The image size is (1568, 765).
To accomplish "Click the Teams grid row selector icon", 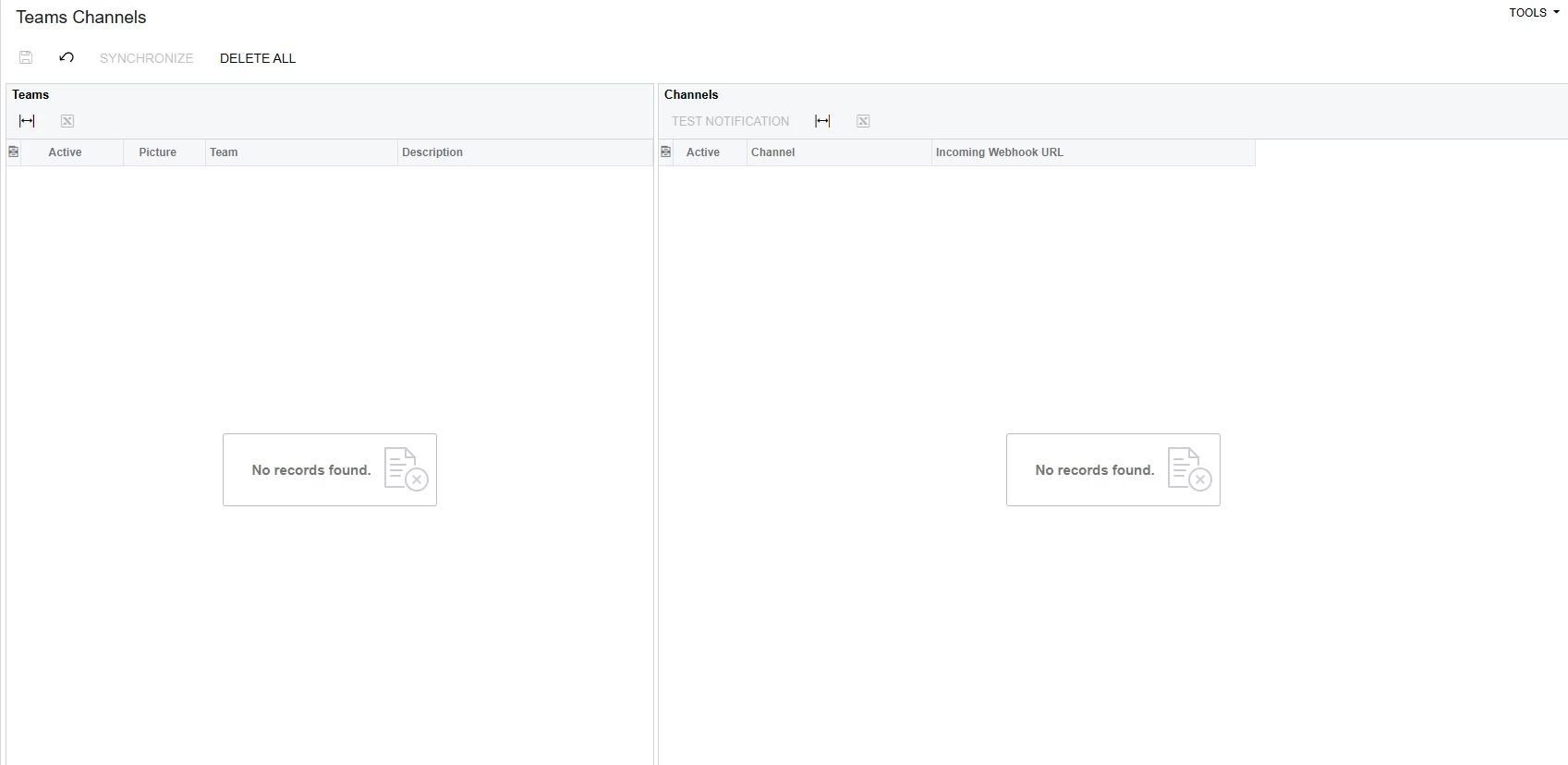I will pos(14,152).
